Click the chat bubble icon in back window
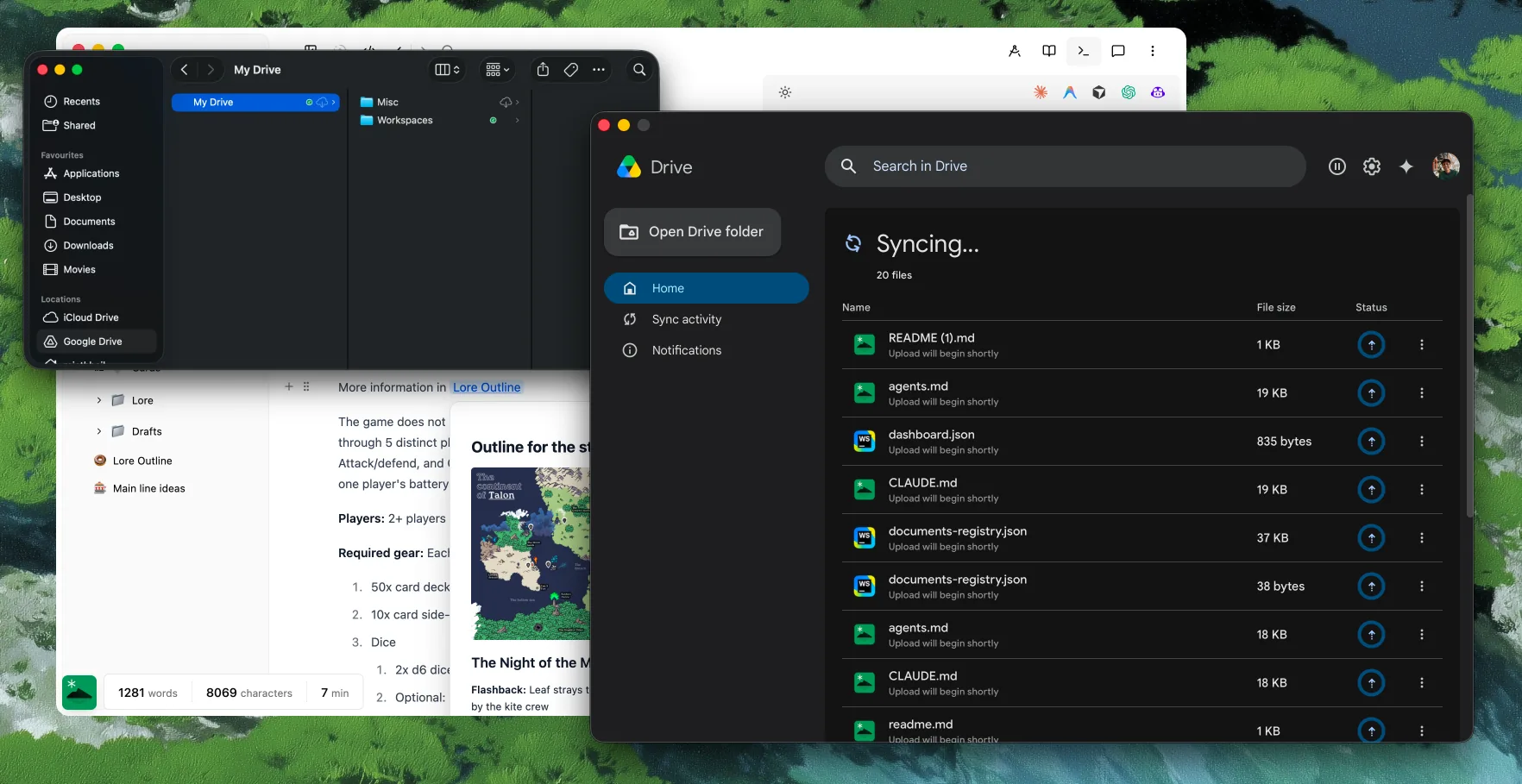The height and width of the screenshot is (784, 1522). pos(1118,51)
